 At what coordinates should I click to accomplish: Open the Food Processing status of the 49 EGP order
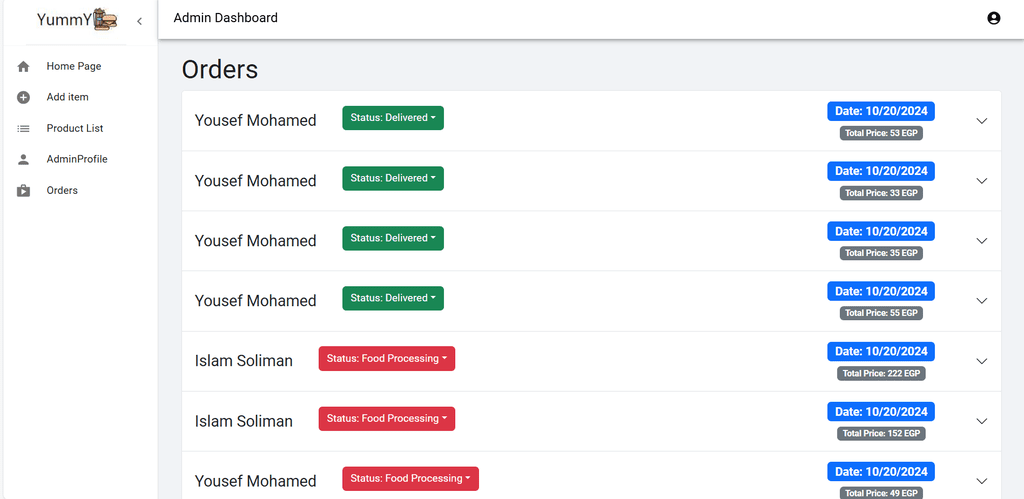coord(410,479)
